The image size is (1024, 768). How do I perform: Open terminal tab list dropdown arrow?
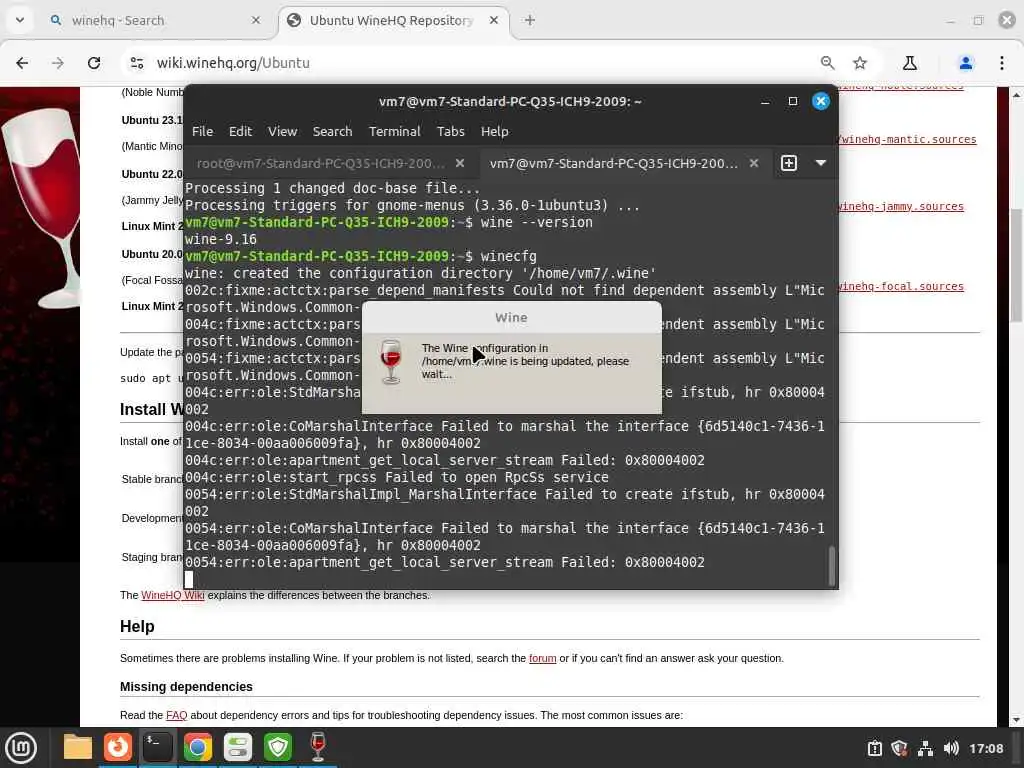point(821,163)
